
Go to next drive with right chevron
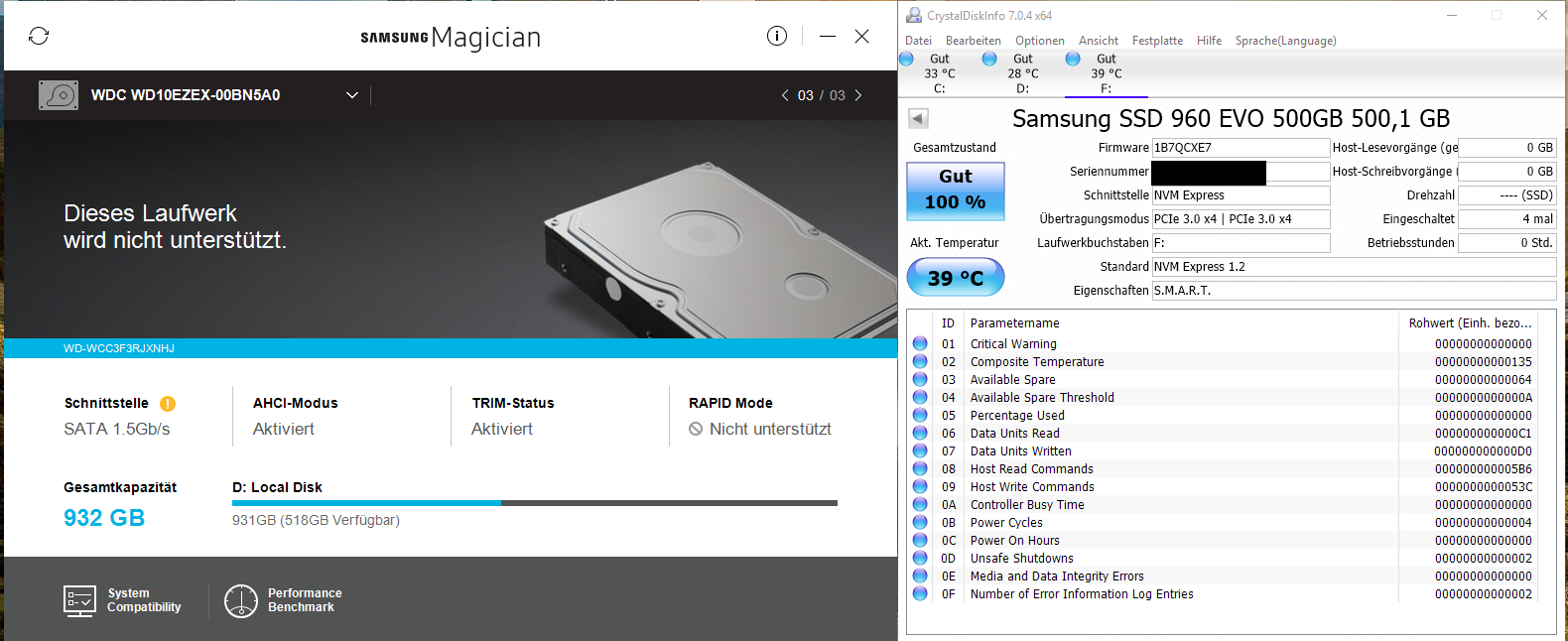click(858, 95)
